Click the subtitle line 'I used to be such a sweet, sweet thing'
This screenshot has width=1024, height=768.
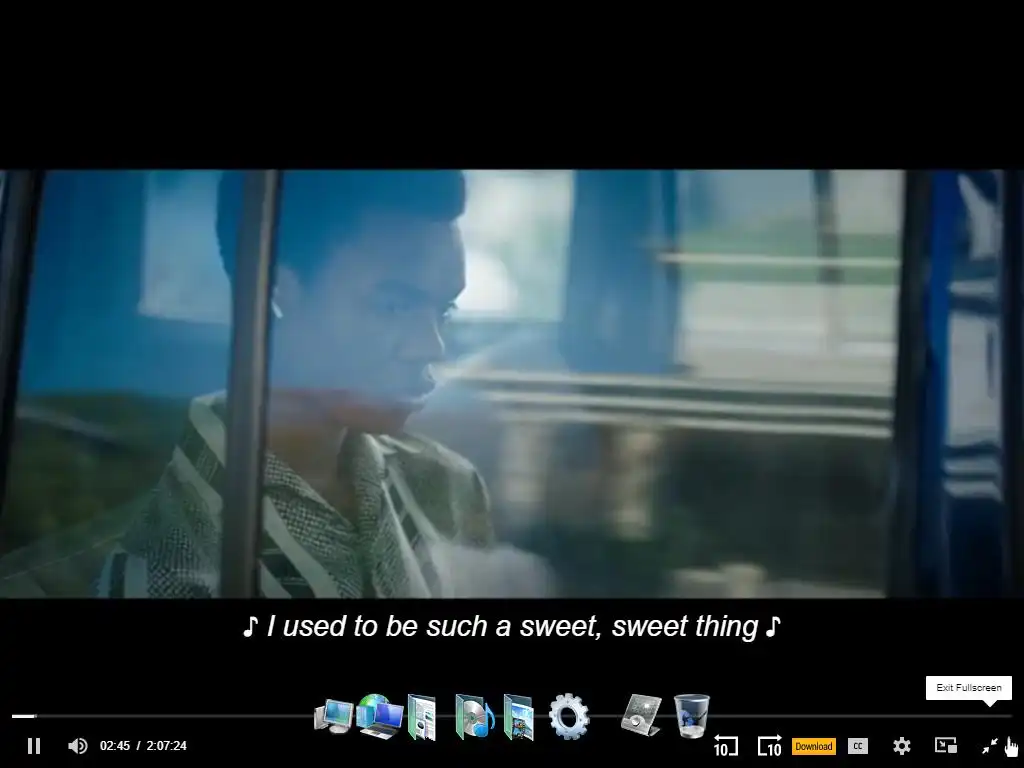512,626
